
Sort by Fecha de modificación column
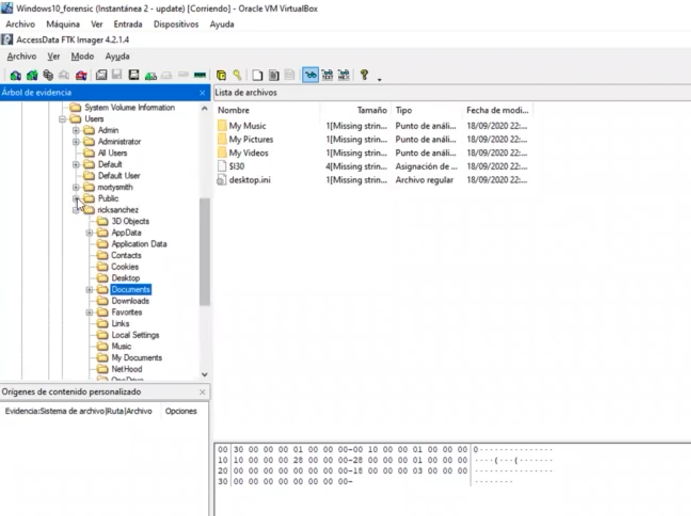click(x=498, y=110)
